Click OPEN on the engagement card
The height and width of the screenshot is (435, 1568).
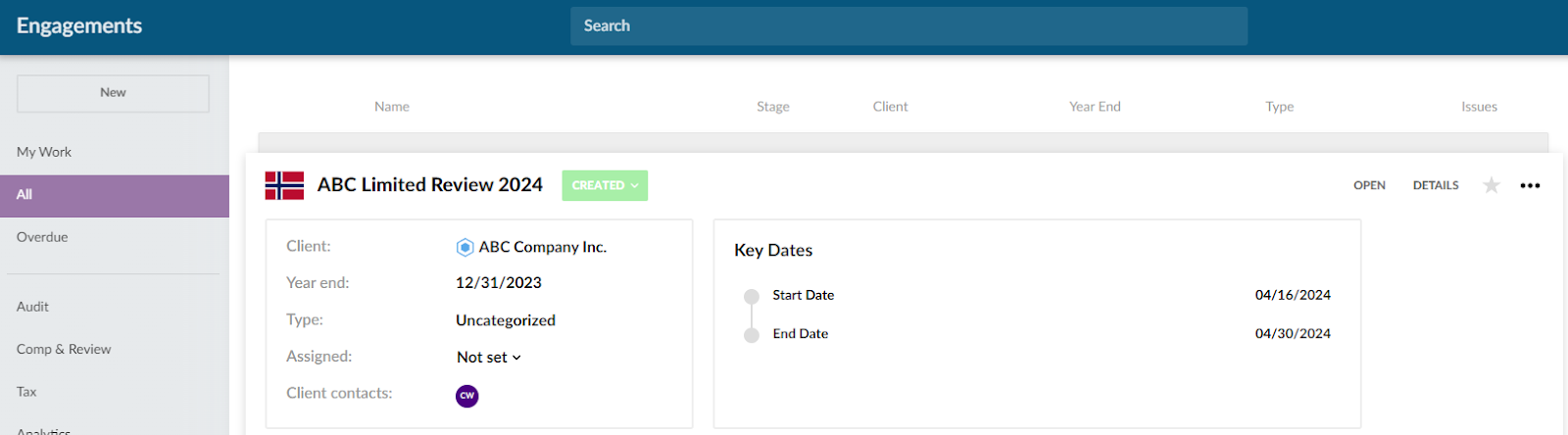point(1369,185)
